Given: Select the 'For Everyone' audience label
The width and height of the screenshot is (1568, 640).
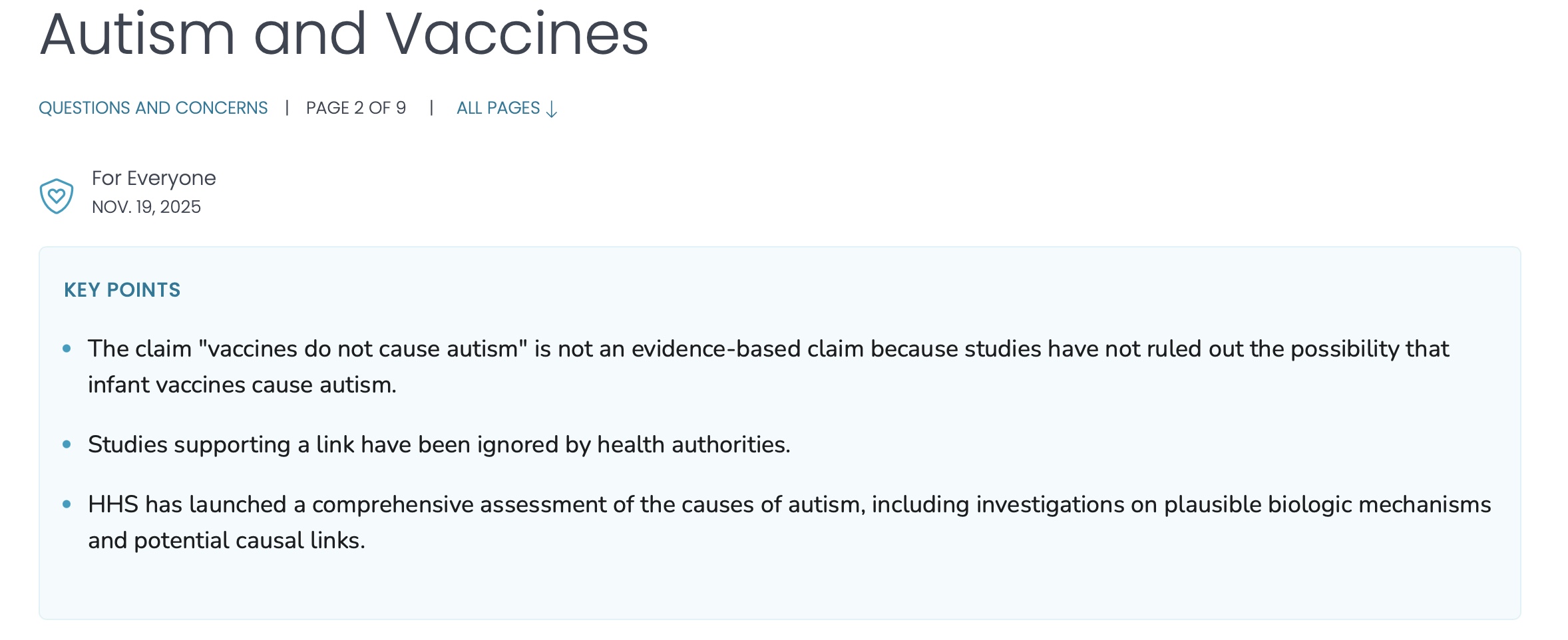Looking at the screenshot, I should pos(154,178).
